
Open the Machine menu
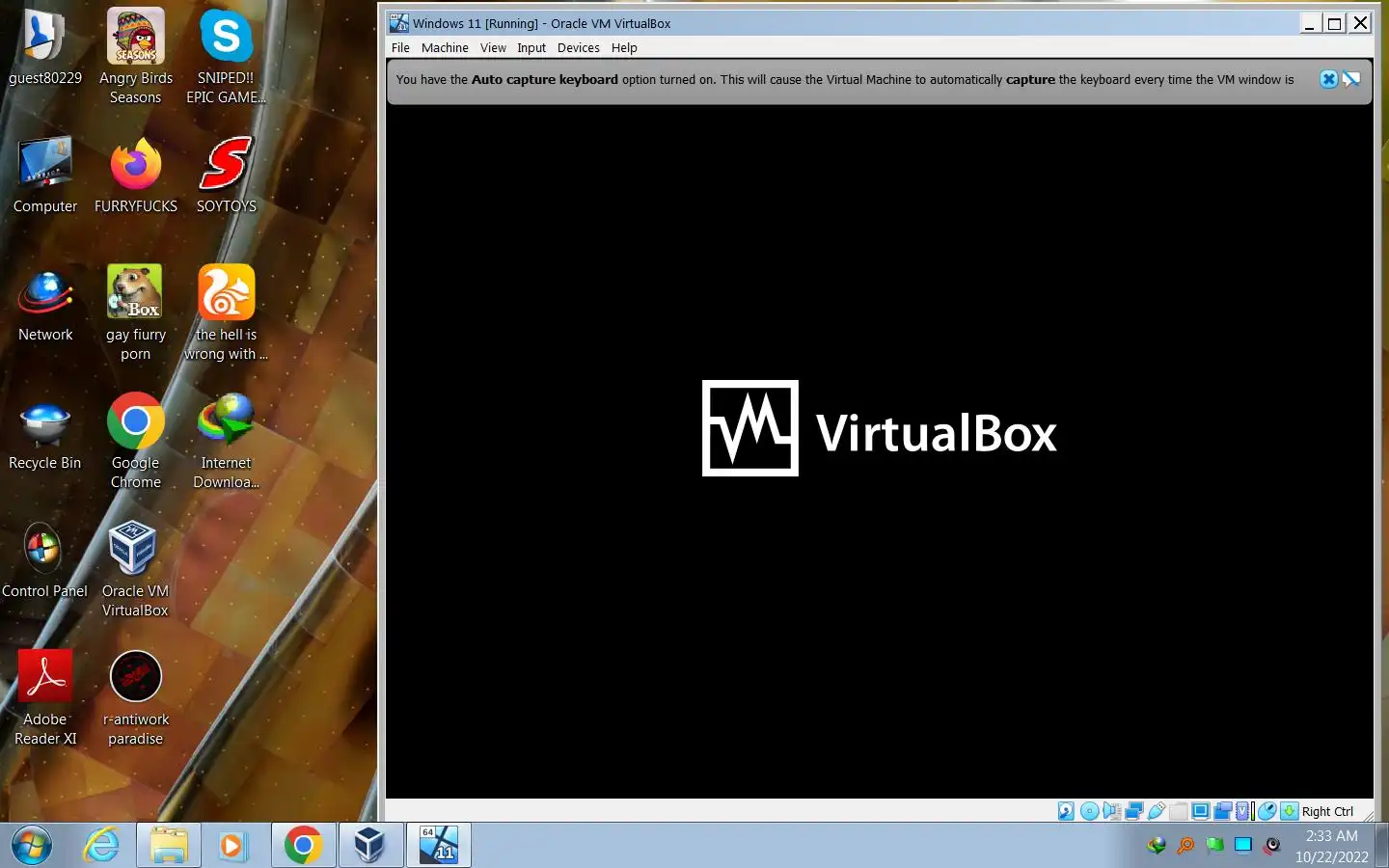(x=445, y=47)
